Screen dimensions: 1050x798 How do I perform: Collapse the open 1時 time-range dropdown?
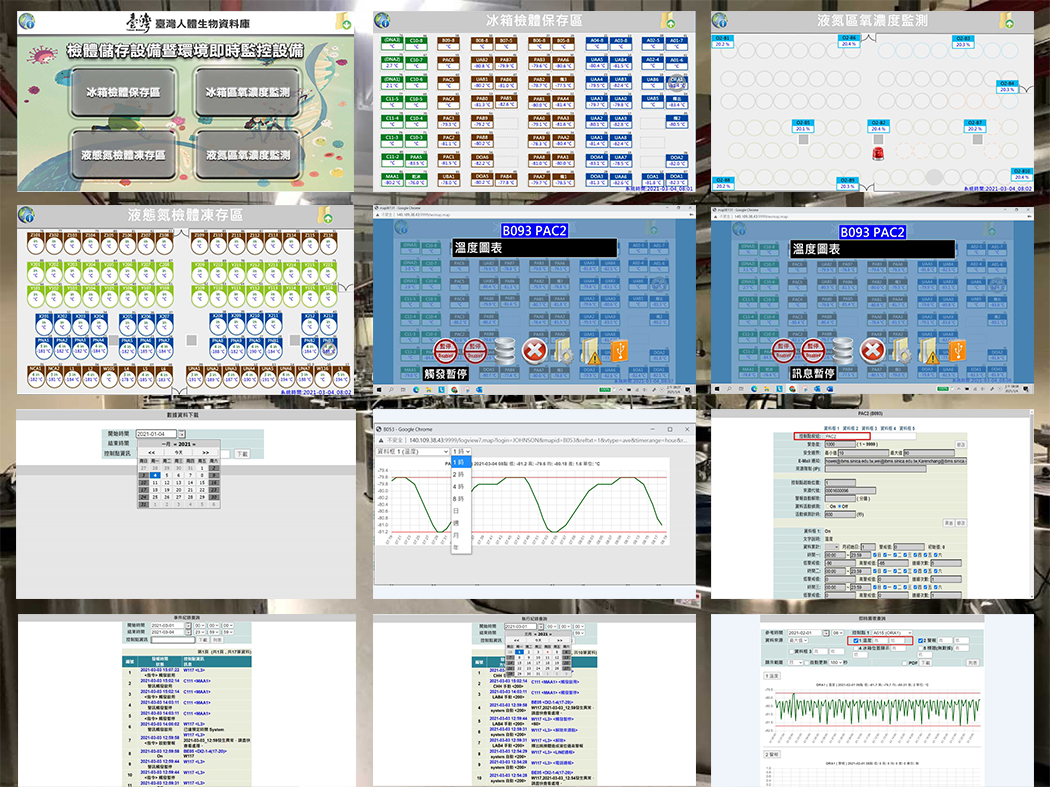tap(461, 452)
